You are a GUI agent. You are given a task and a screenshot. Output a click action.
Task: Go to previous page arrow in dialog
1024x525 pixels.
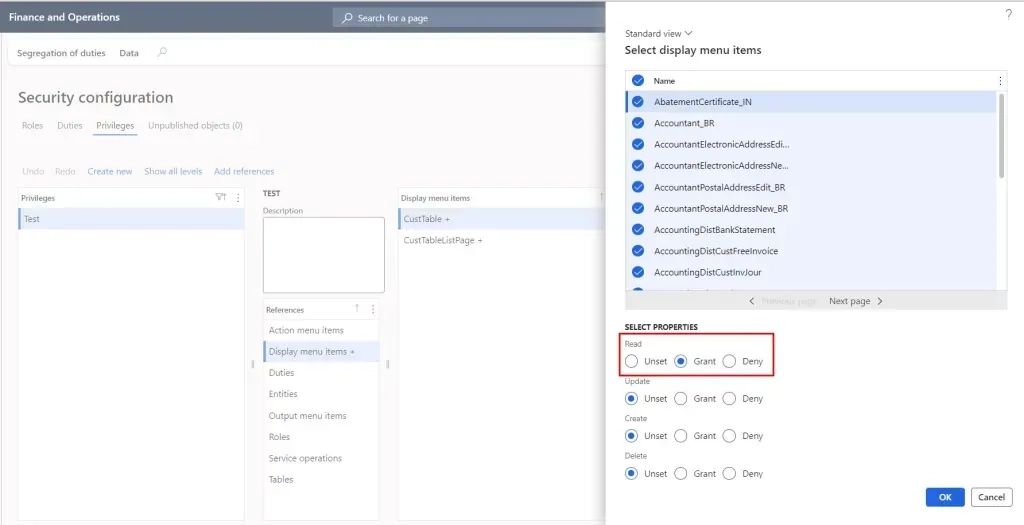752,301
